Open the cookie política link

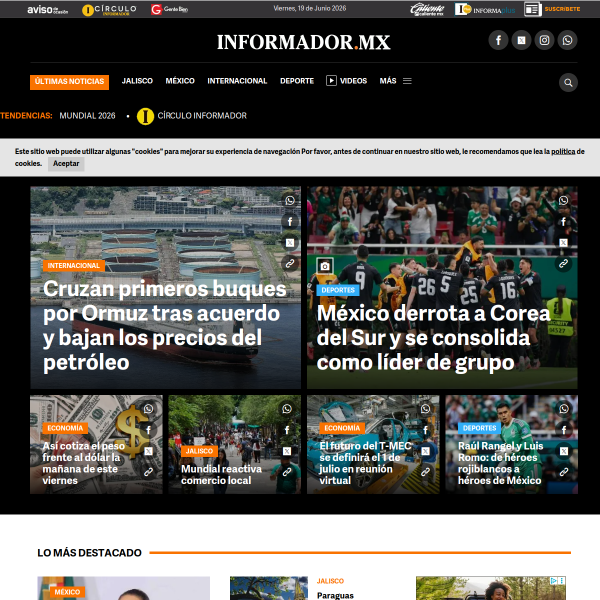(x=563, y=152)
